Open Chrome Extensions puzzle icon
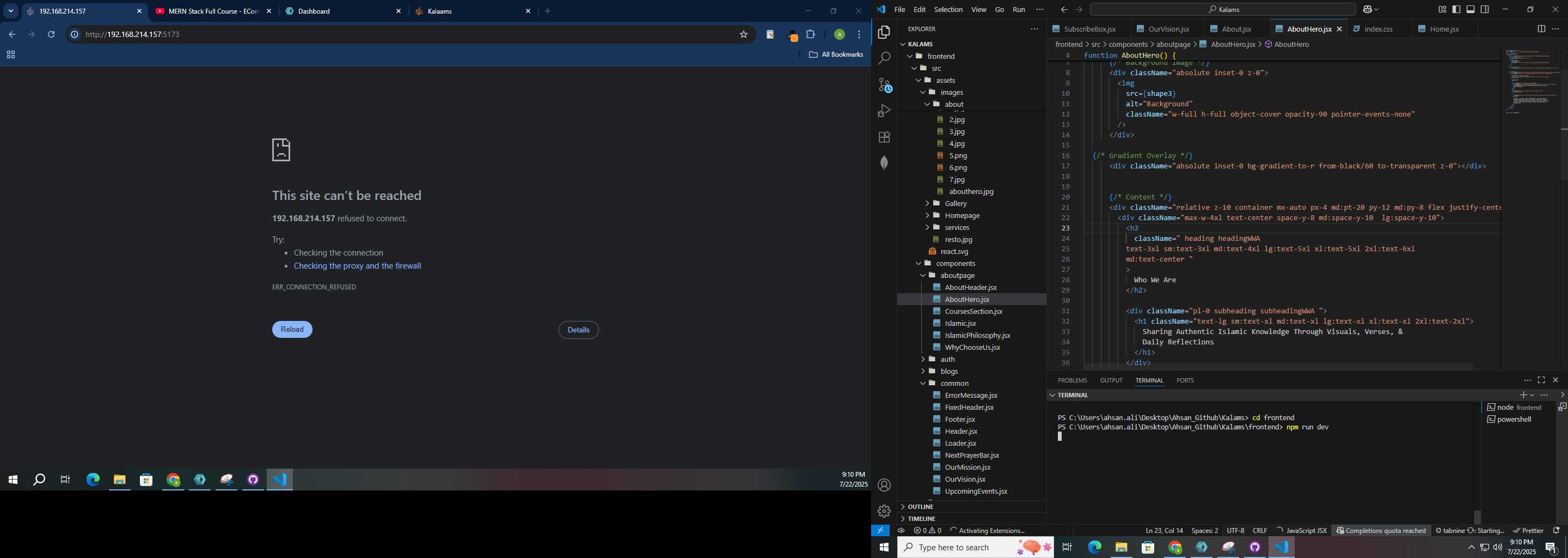Image resolution: width=1568 pixels, height=558 pixels. [x=811, y=35]
